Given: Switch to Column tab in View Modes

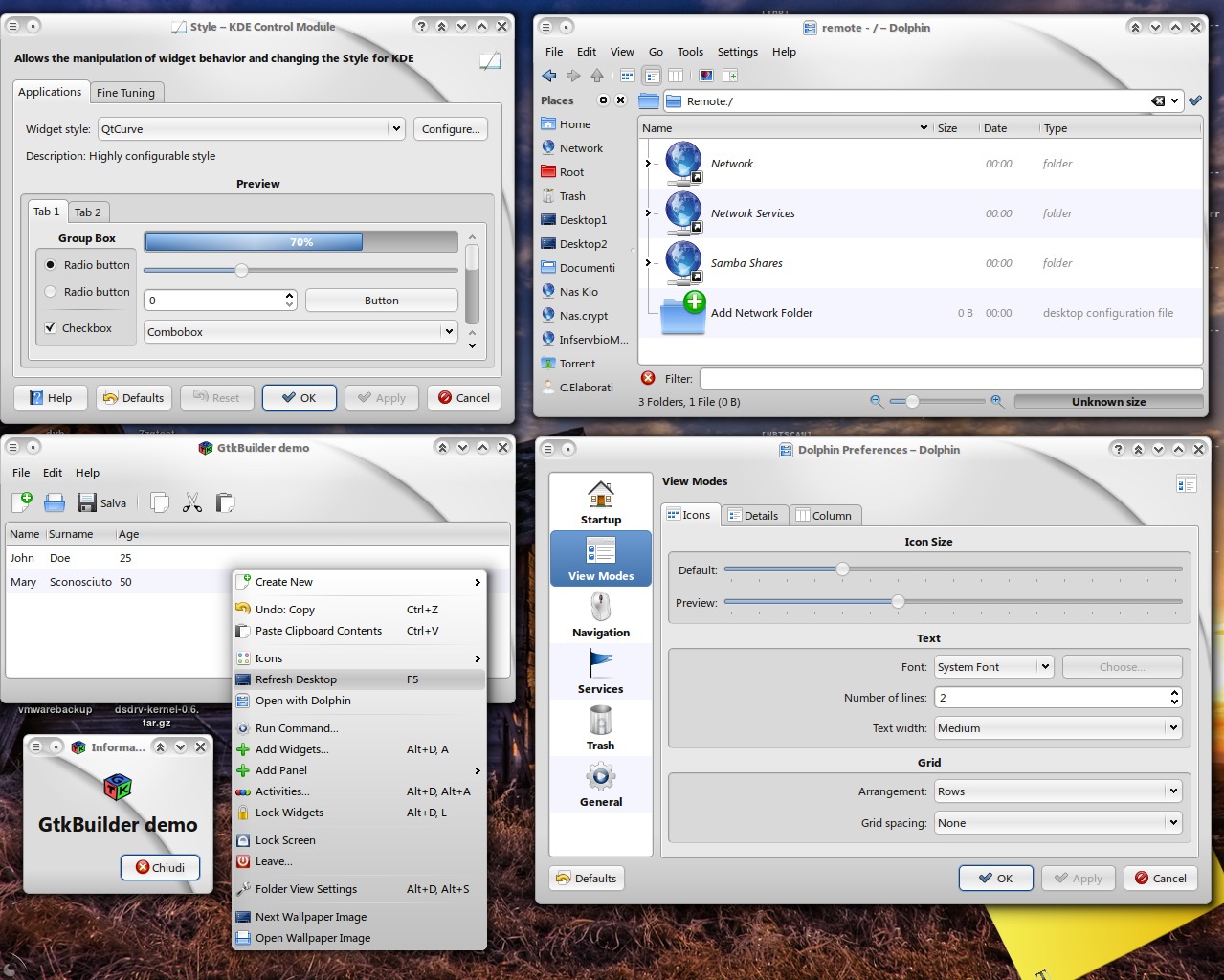Looking at the screenshot, I should [x=824, y=516].
